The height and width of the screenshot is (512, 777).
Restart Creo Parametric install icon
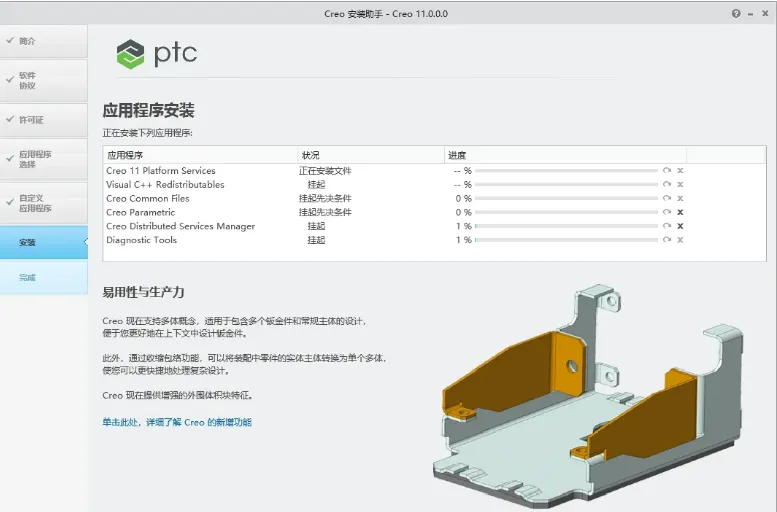pyautogui.click(x=667, y=212)
